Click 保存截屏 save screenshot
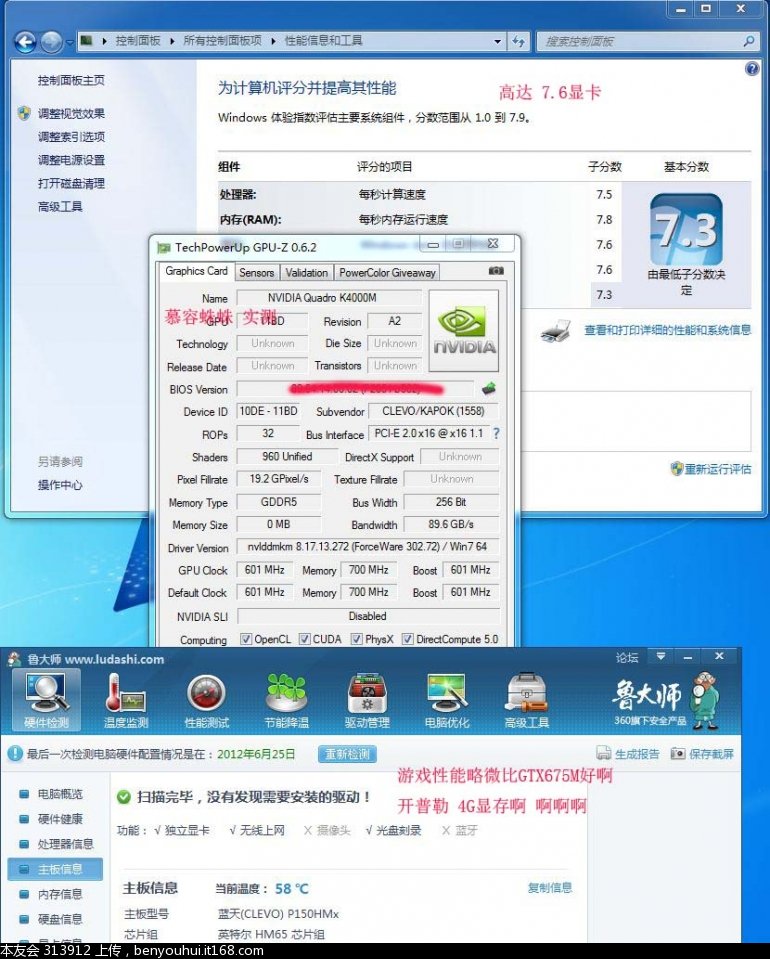The image size is (770, 959). tap(702, 754)
